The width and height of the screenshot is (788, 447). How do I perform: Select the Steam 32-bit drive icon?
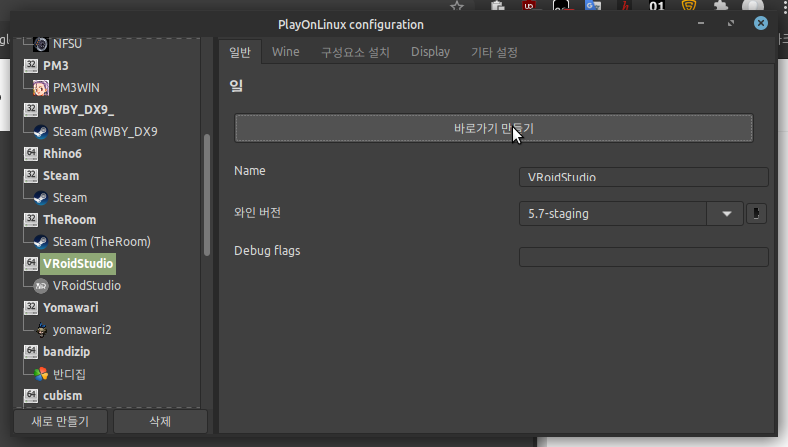tap(31, 175)
